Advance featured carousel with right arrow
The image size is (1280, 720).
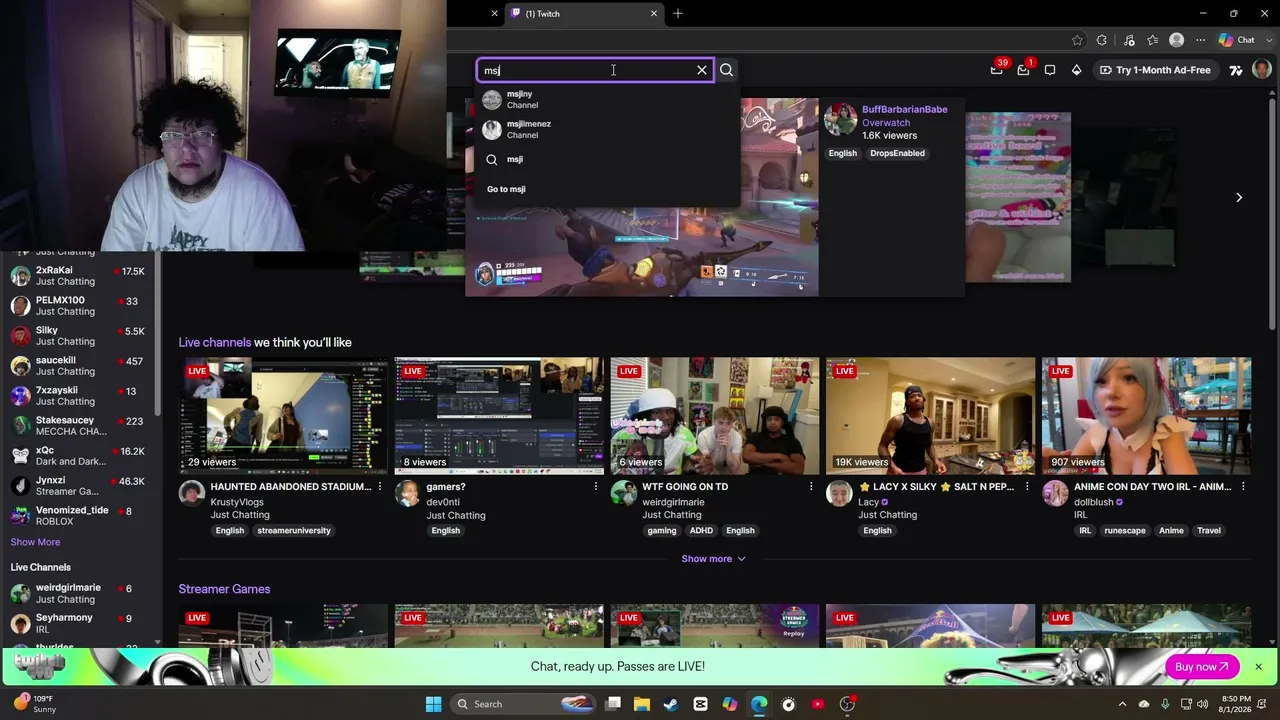(1239, 198)
